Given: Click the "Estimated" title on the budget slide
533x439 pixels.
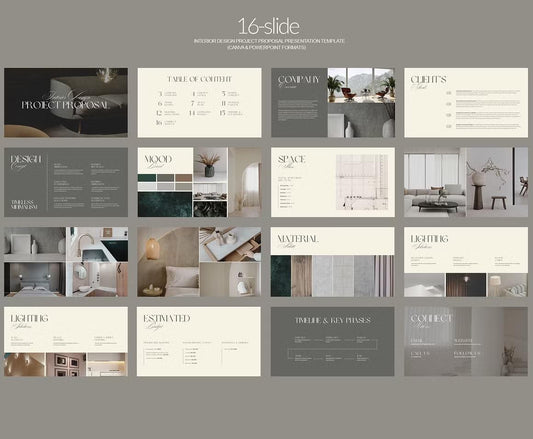Looking at the screenshot, I should click(x=167, y=318).
